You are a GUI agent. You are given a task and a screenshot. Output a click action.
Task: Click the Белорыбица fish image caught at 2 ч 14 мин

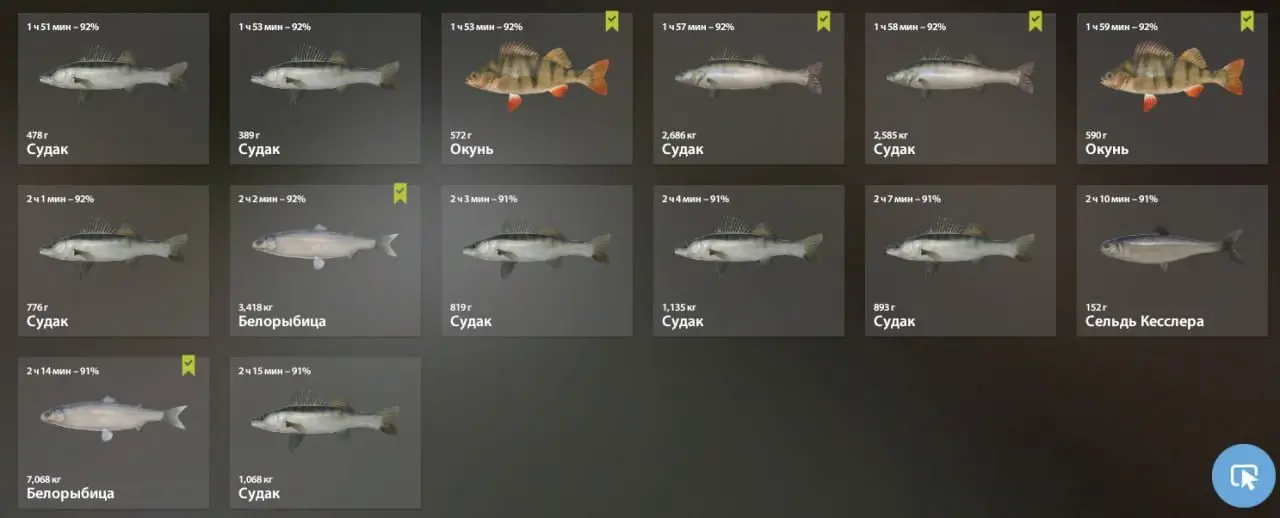(114, 418)
